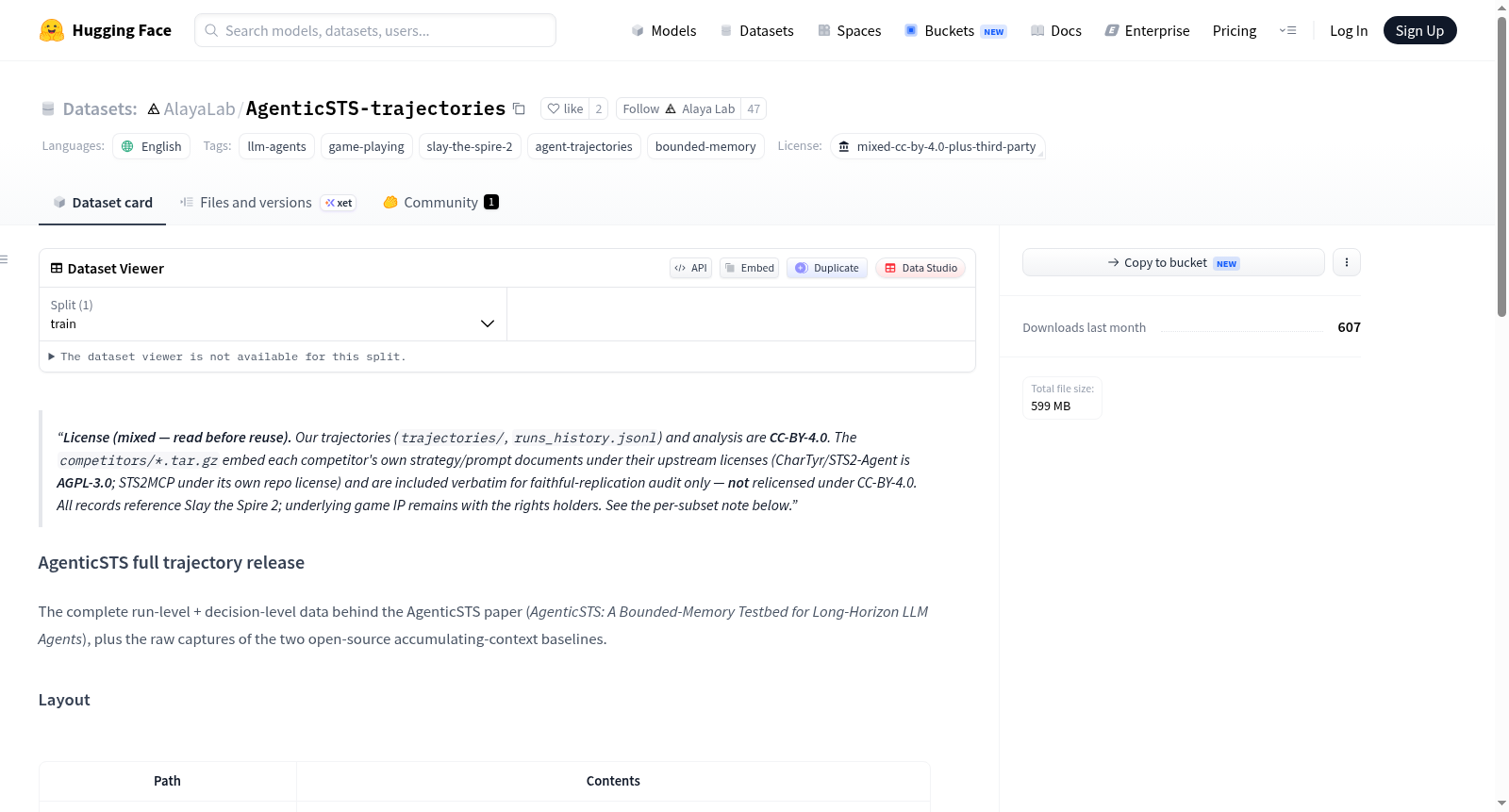Click the Datasets breadcrumb stack icon
1509x812 pixels.
[x=48, y=109]
